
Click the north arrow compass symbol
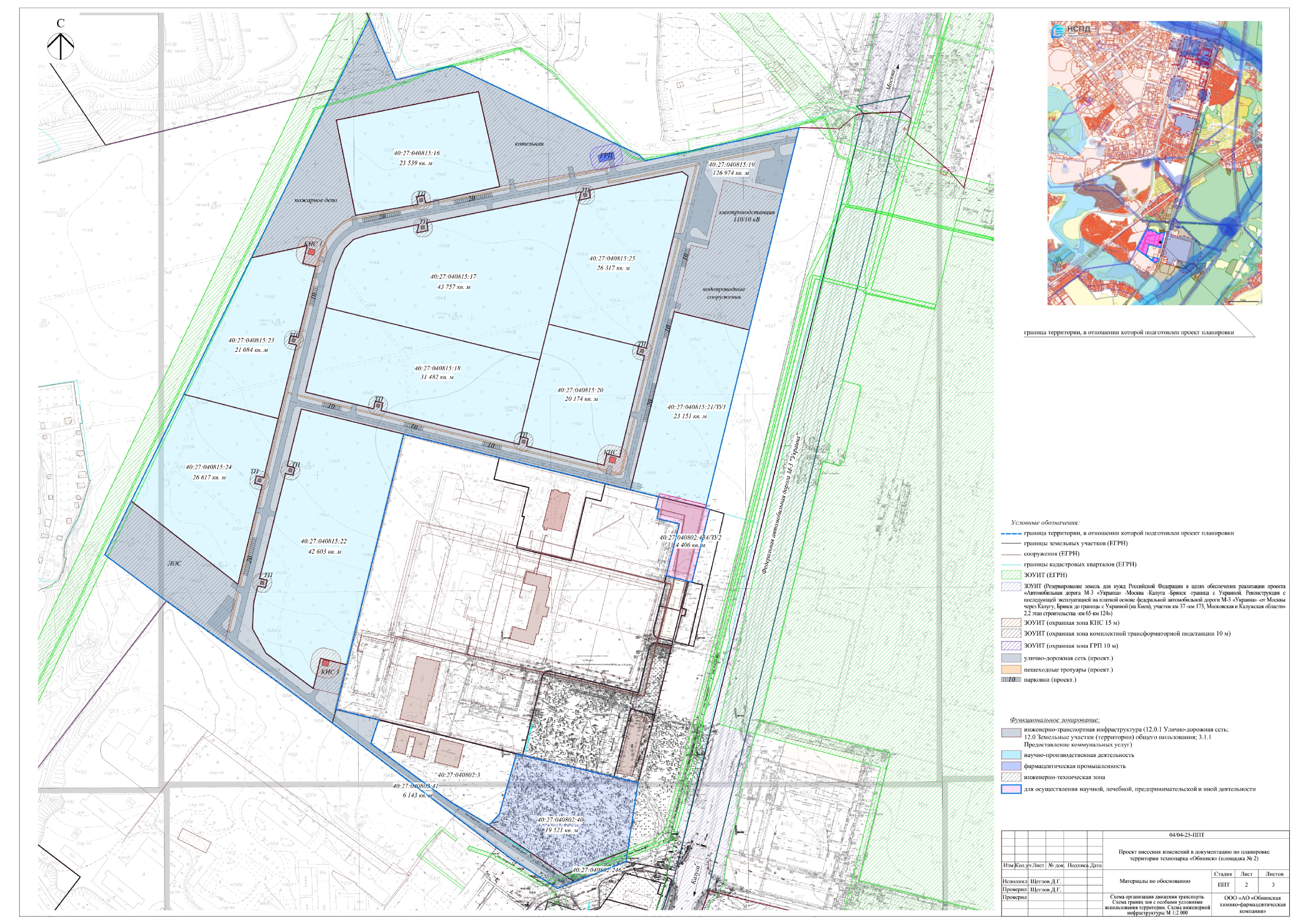(x=60, y=46)
